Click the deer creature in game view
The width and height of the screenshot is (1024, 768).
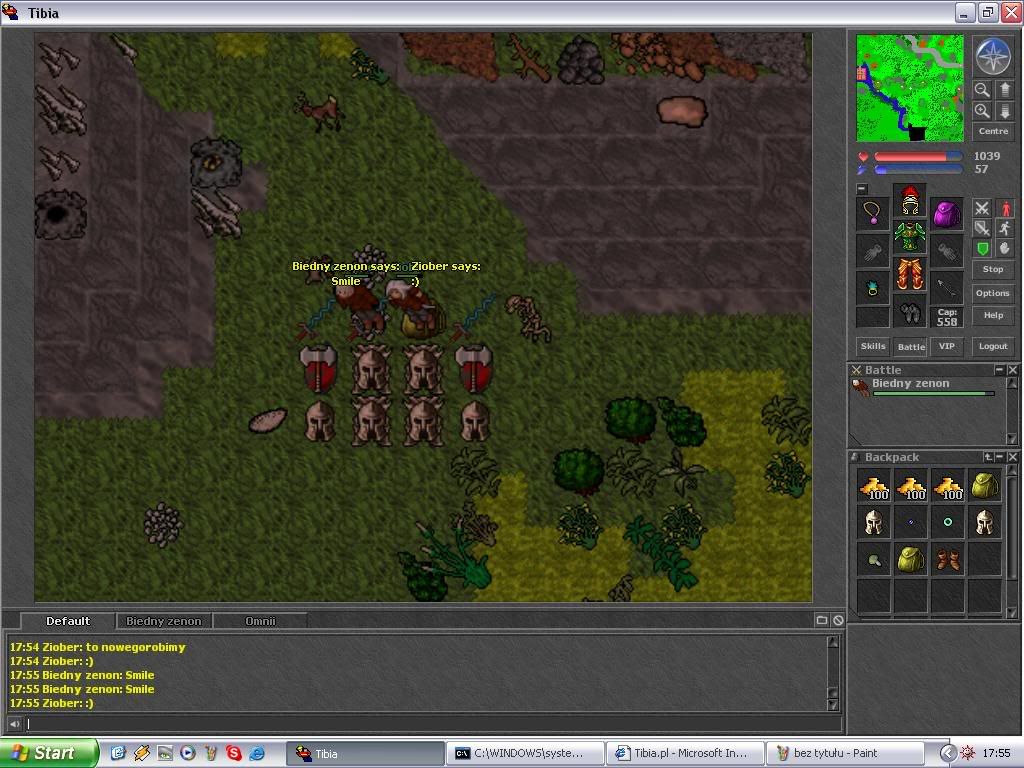pyautogui.click(x=319, y=112)
